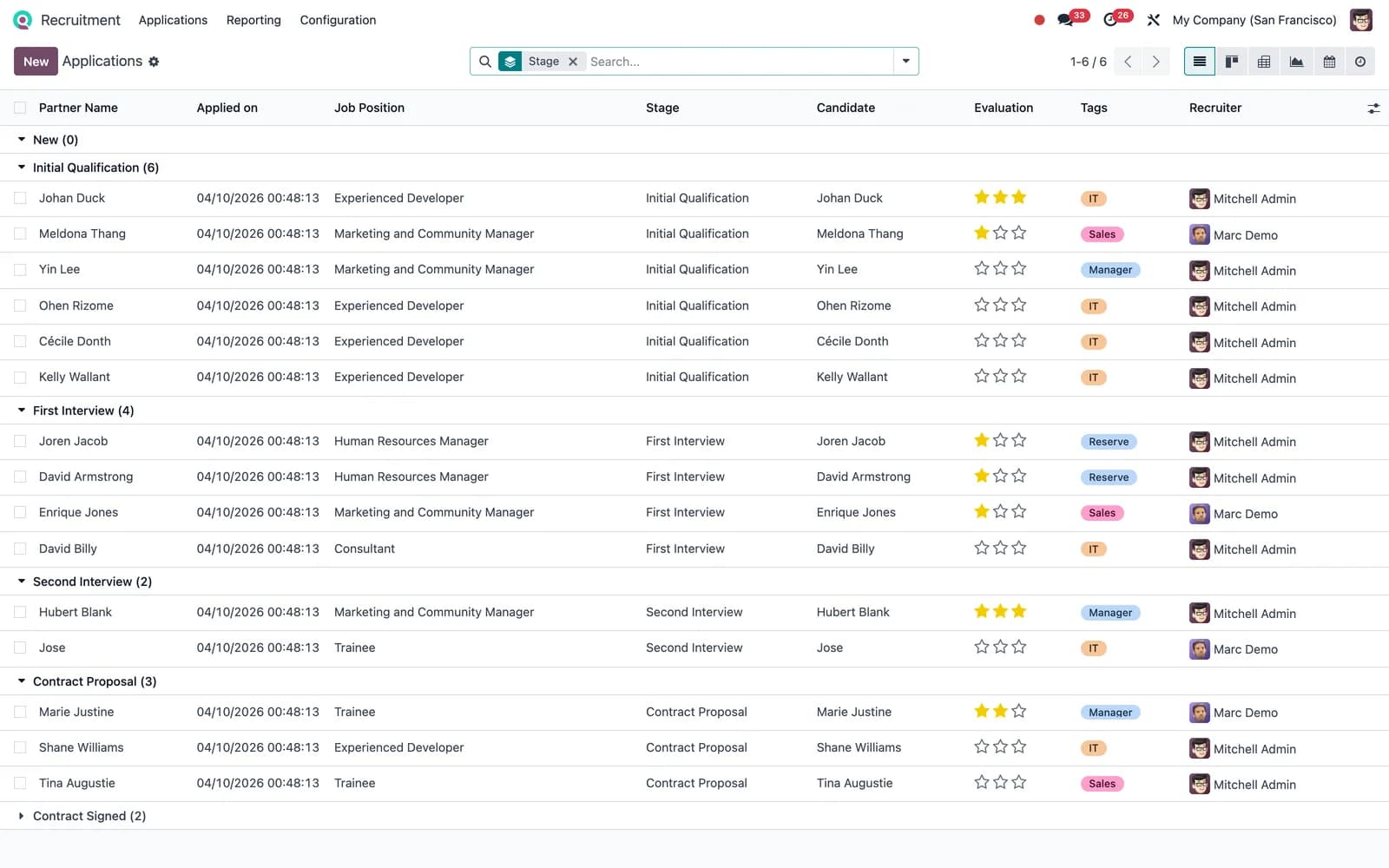Image resolution: width=1389 pixels, height=868 pixels.
Task: Open the Configuration menu
Action: click(338, 20)
